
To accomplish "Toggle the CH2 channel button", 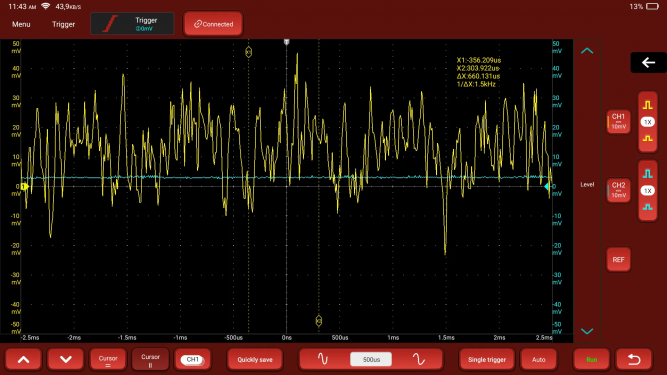I will [618, 190].
